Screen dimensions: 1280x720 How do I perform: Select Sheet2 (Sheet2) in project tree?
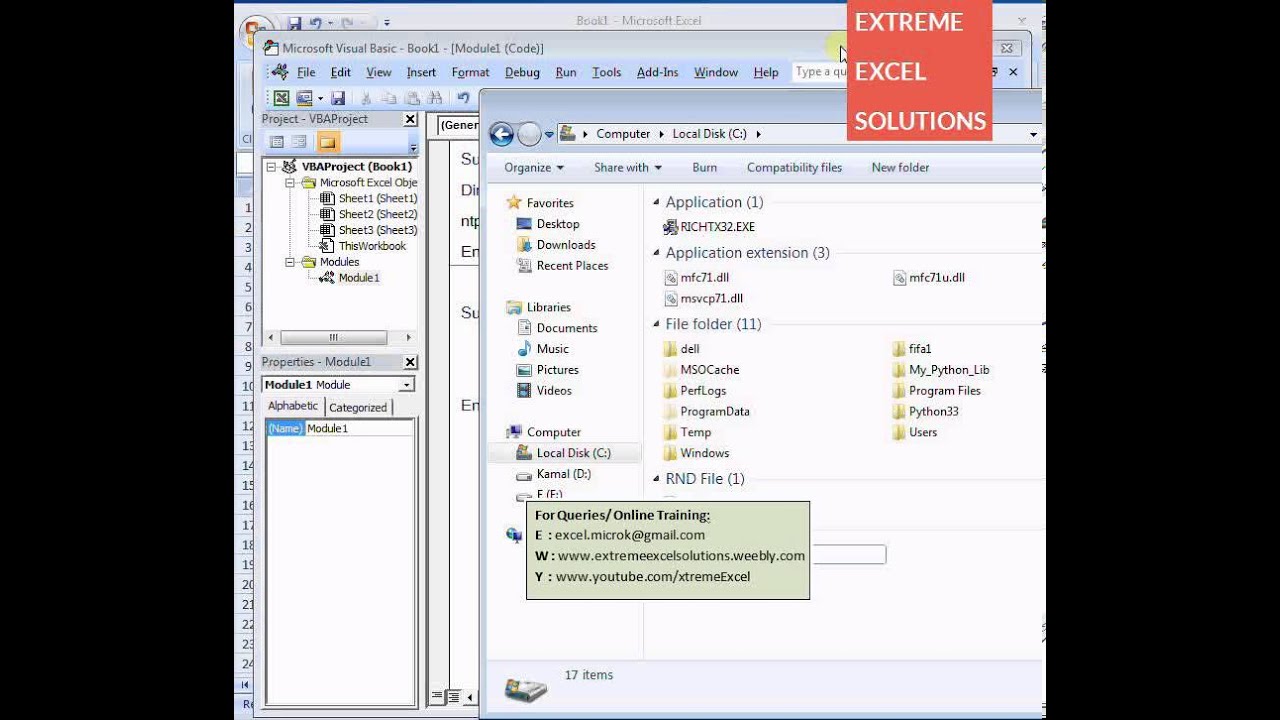pyautogui.click(x=377, y=214)
